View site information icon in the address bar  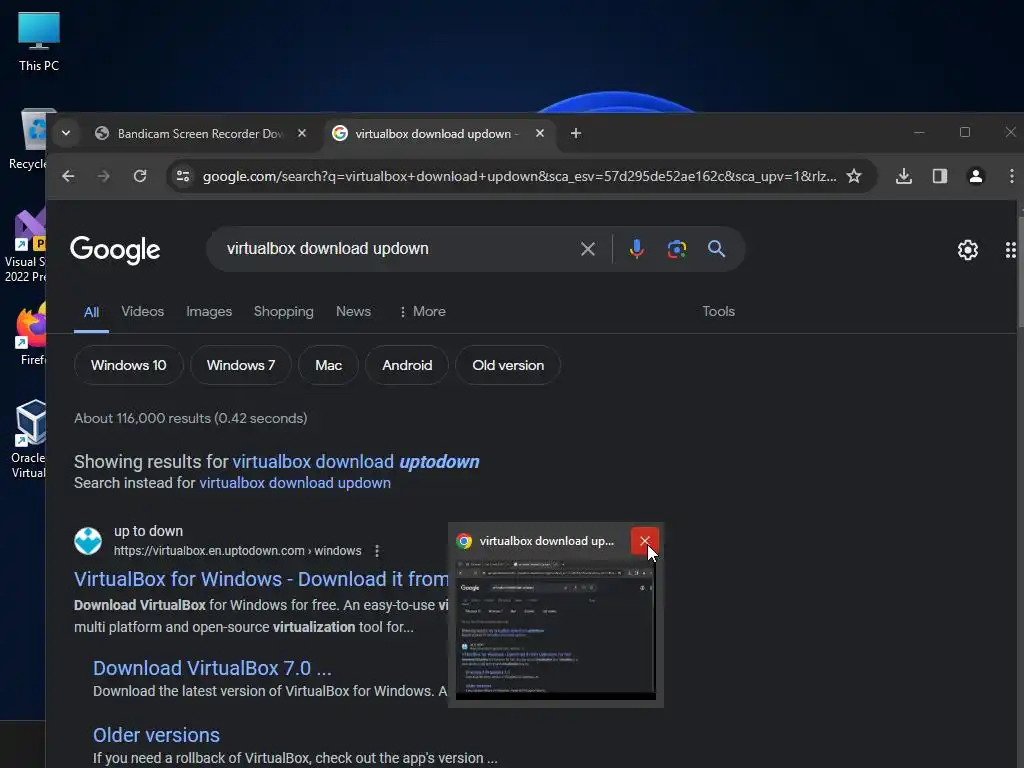[184, 176]
